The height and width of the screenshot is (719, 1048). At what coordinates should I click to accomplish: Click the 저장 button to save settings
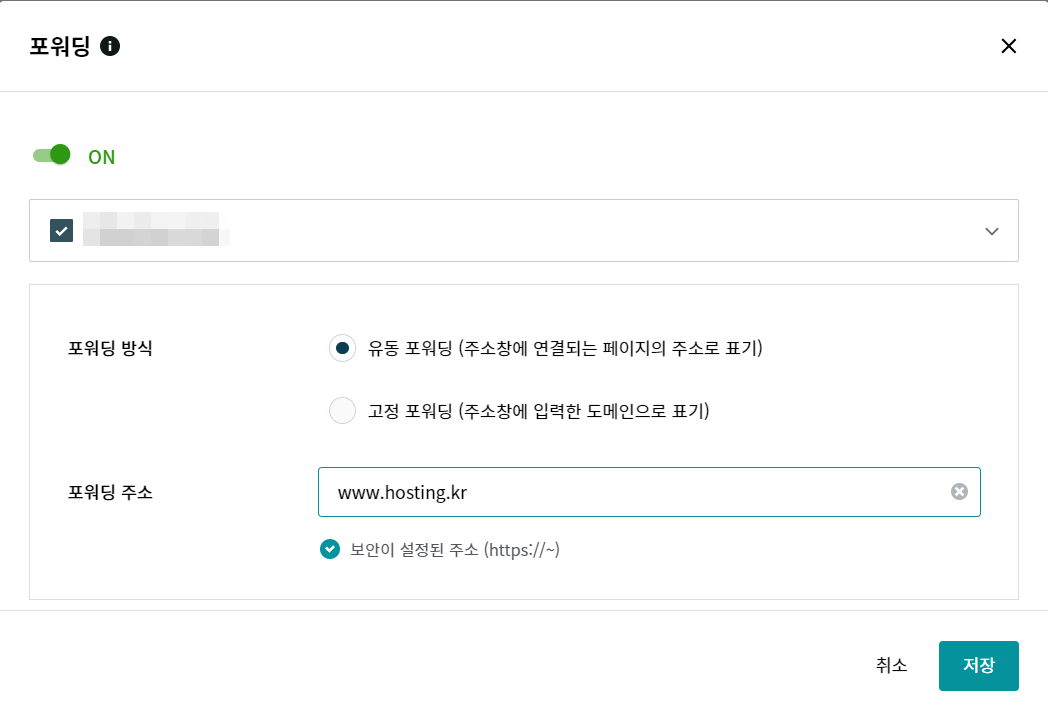tap(978, 665)
